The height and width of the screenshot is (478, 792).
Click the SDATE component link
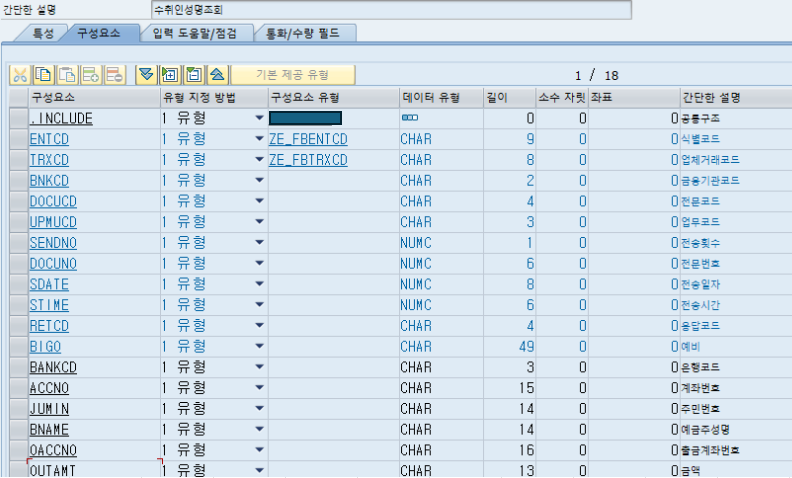(x=49, y=284)
